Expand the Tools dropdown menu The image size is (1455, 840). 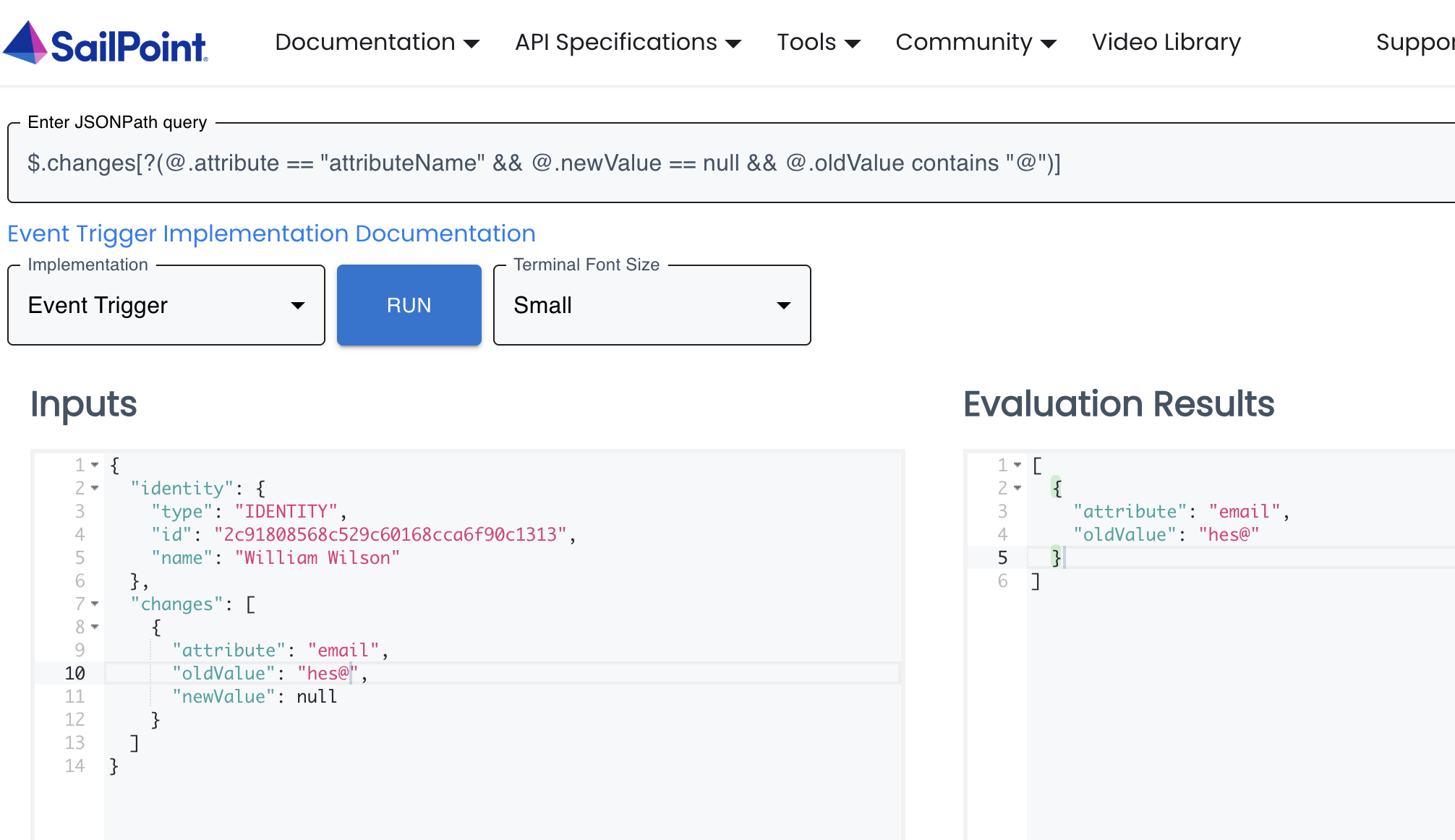(818, 43)
